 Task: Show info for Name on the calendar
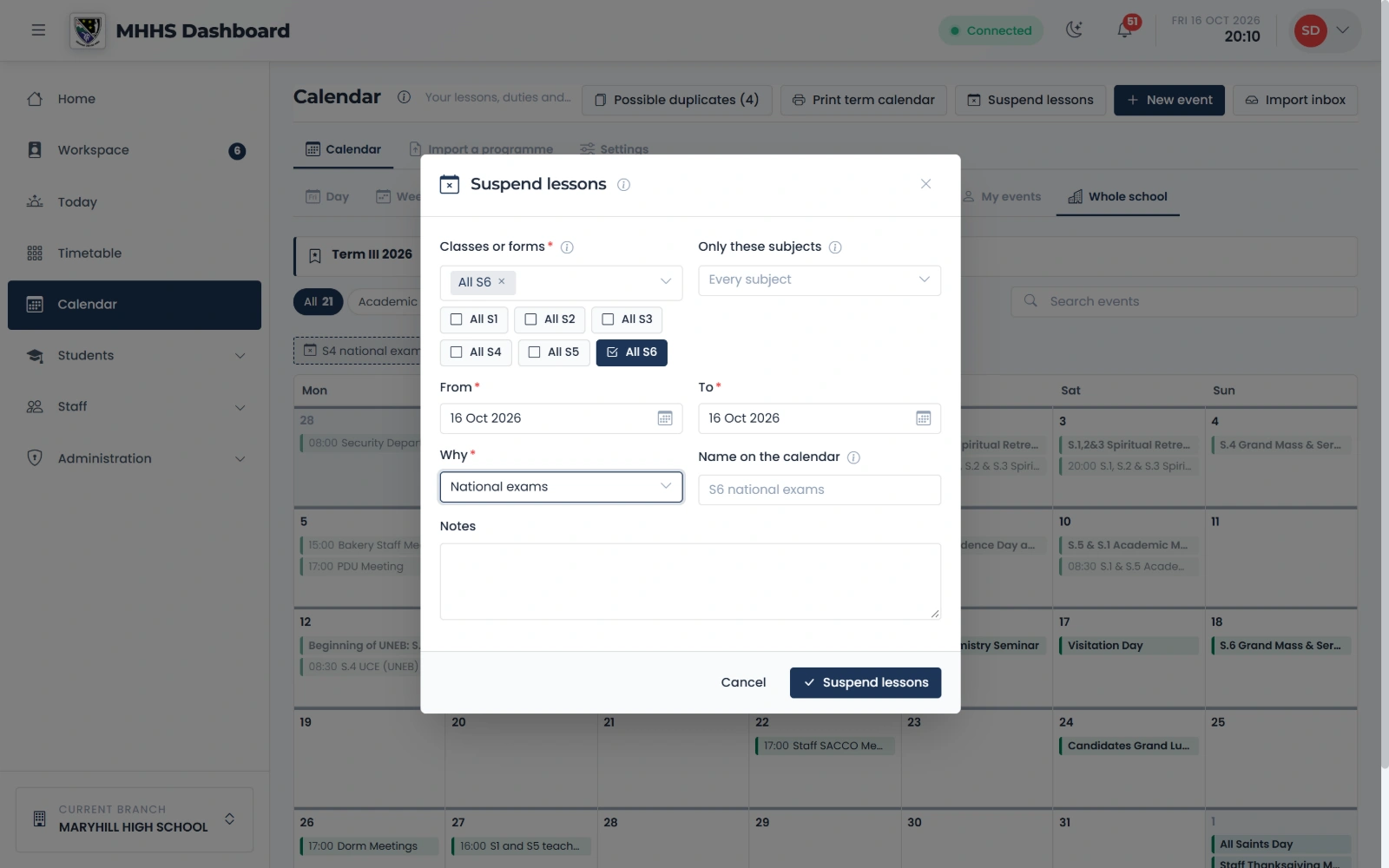tap(853, 457)
